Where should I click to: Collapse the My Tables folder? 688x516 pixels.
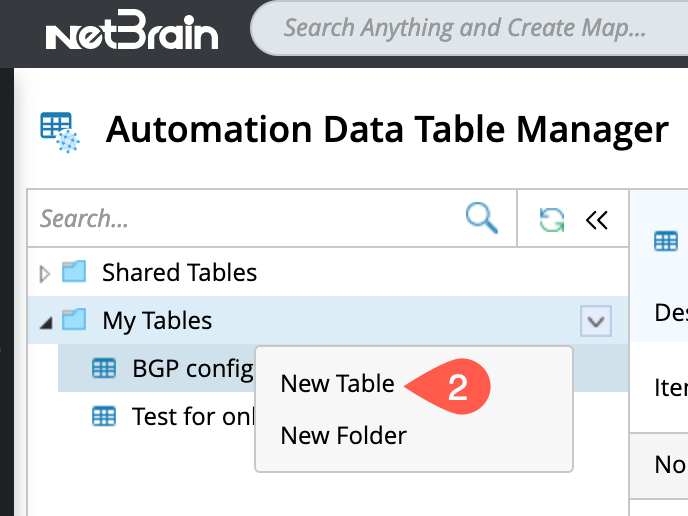(x=44, y=321)
